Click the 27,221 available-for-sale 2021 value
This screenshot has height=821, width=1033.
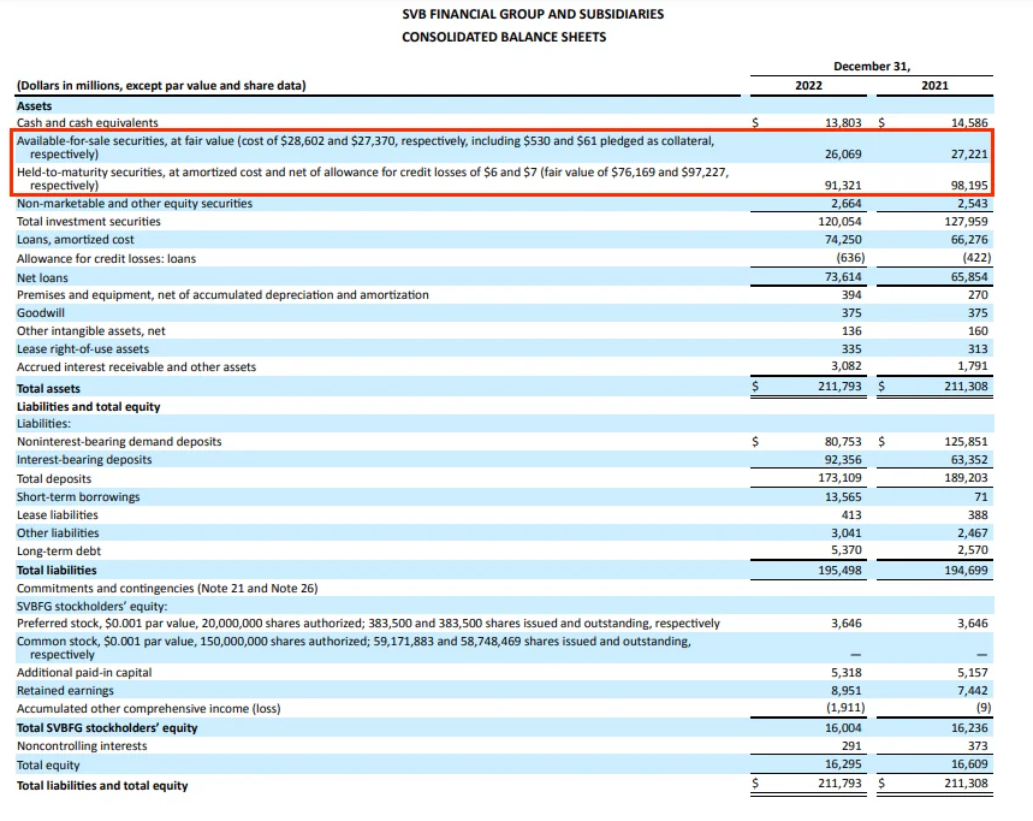click(x=969, y=154)
